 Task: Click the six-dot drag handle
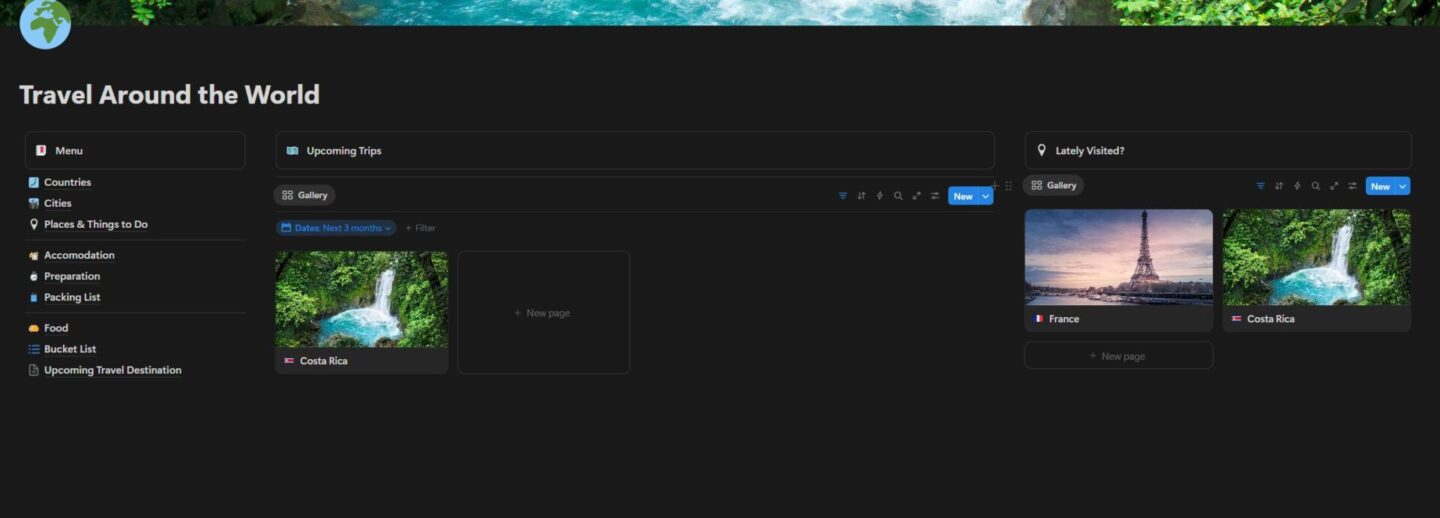point(1008,185)
